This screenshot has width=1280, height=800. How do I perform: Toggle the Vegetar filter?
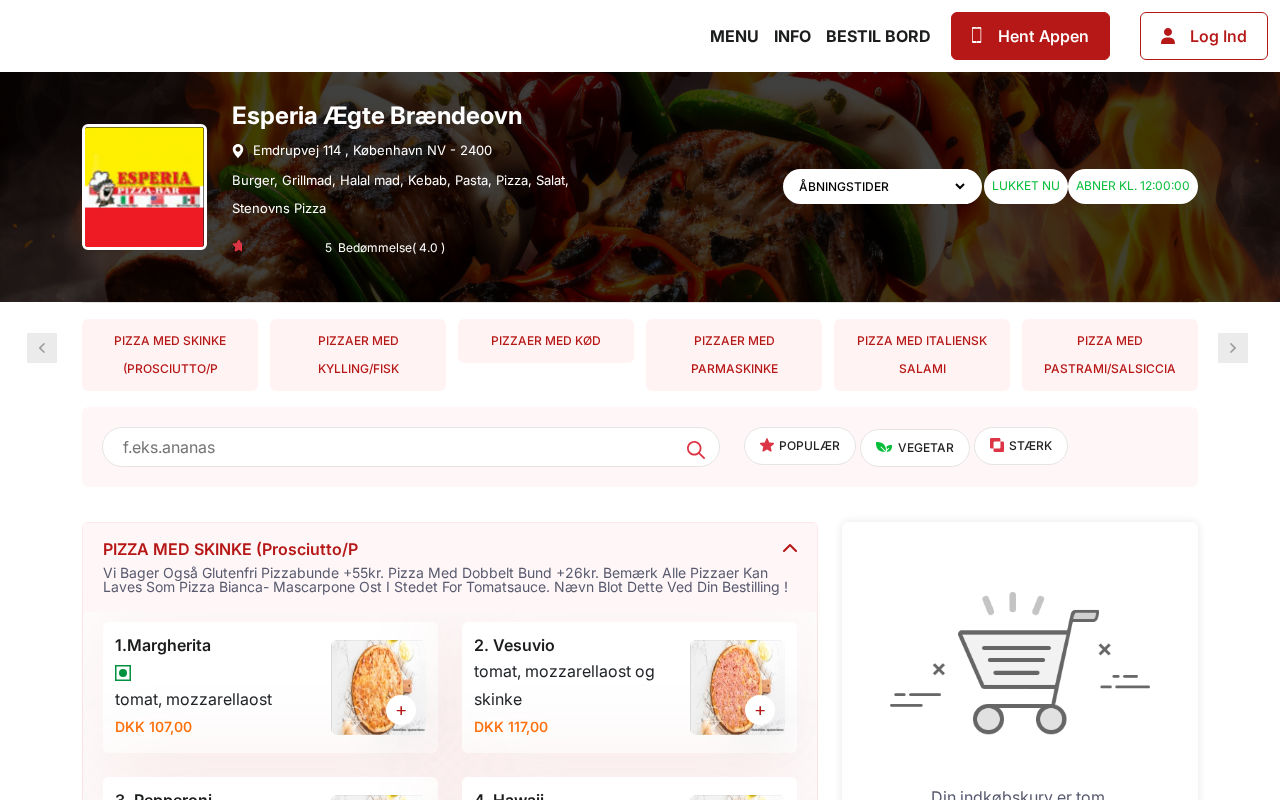click(915, 448)
